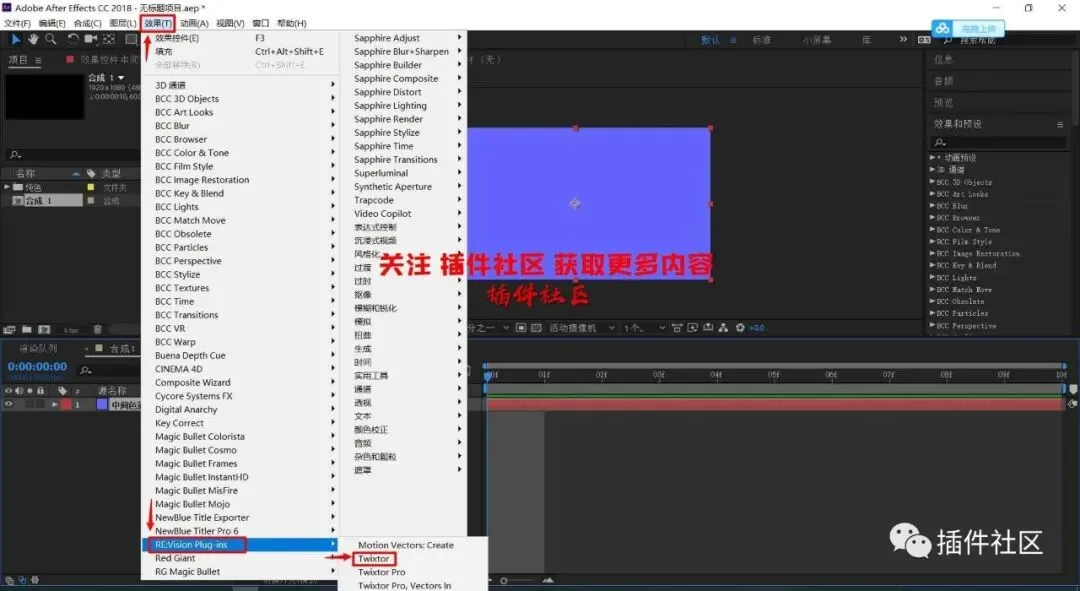Create a new composition from the project footer
The height and width of the screenshot is (591, 1080).
(x=44, y=330)
